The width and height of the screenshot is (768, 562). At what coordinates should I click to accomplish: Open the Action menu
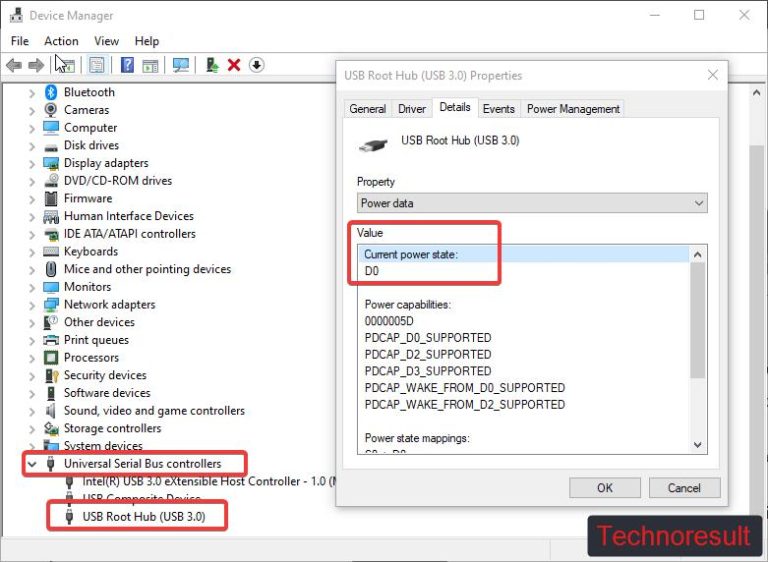tap(61, 41)
